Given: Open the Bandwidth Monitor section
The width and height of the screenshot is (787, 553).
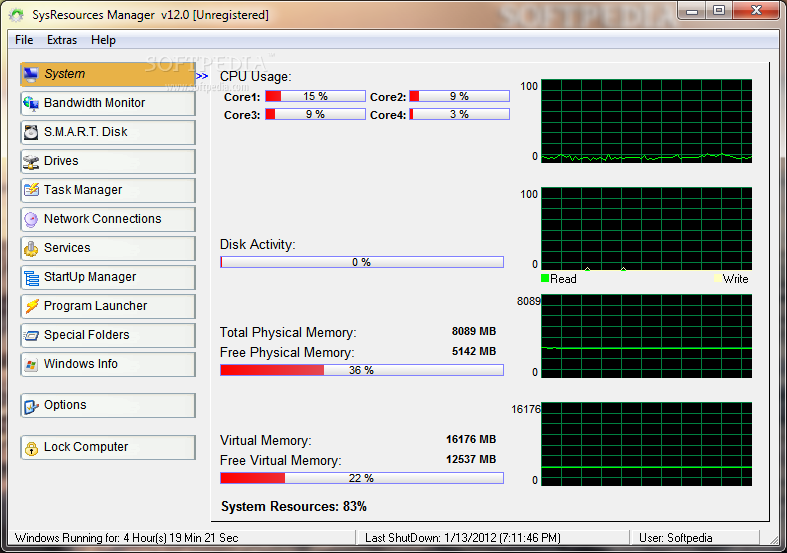Looking at the screenshot, I should click(x=108, y=103).
